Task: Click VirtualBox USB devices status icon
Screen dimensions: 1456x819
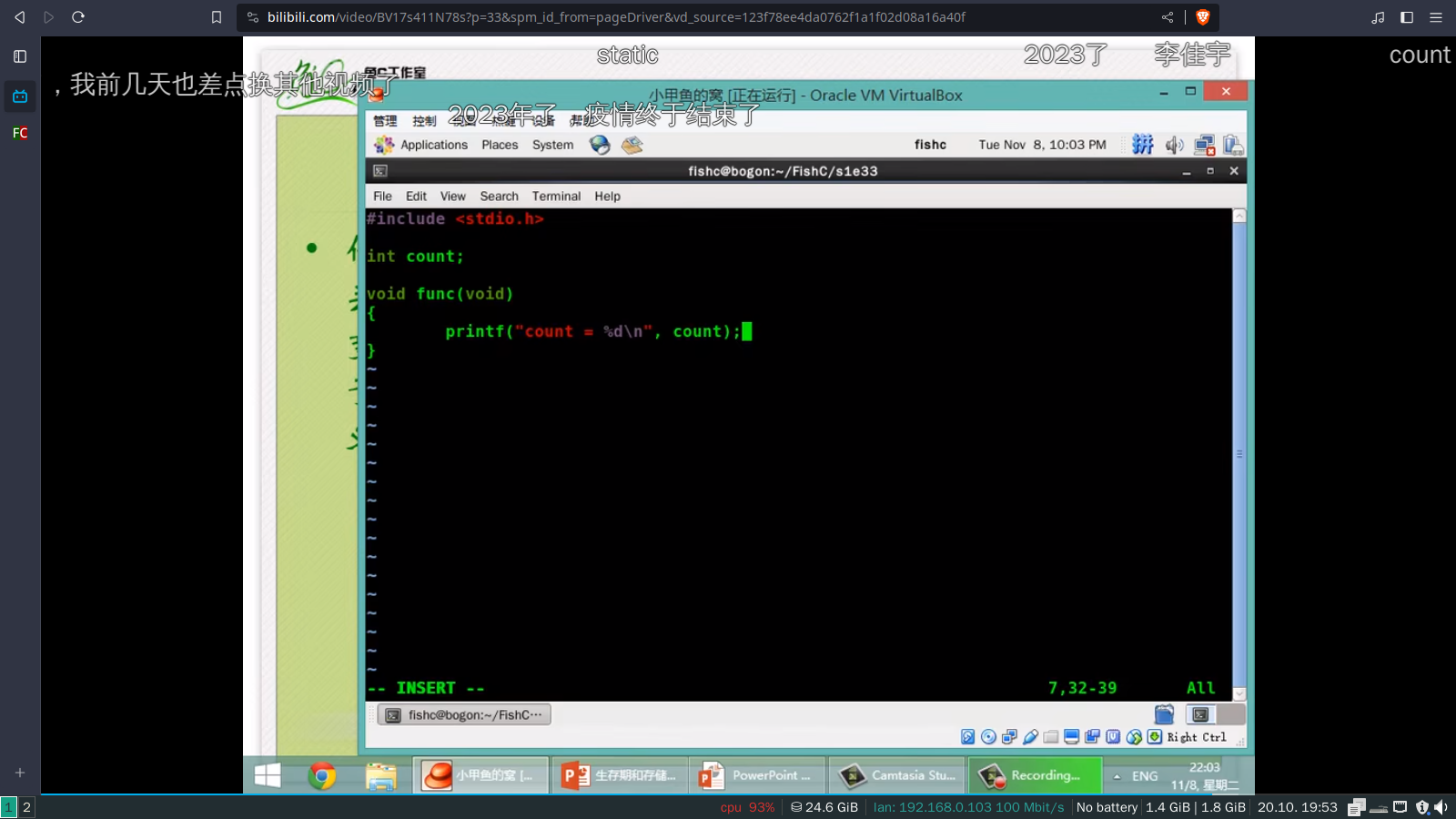Action: coord(1030,737)
